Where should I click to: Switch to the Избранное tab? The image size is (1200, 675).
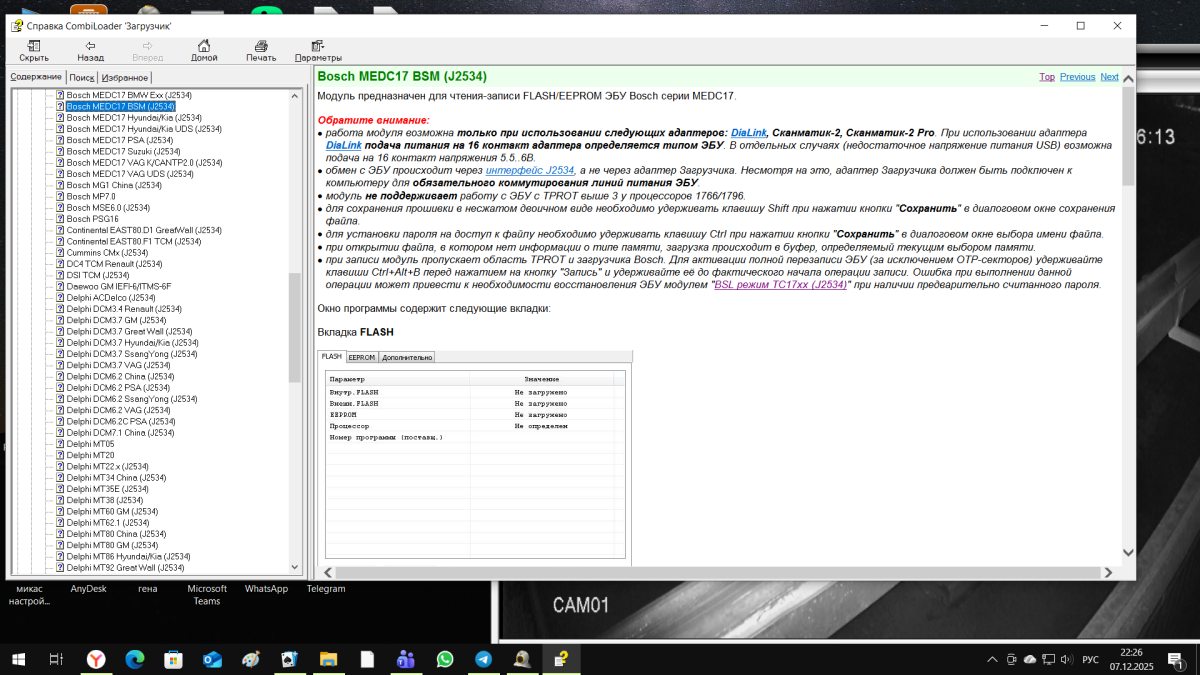(x=125, y=77)
